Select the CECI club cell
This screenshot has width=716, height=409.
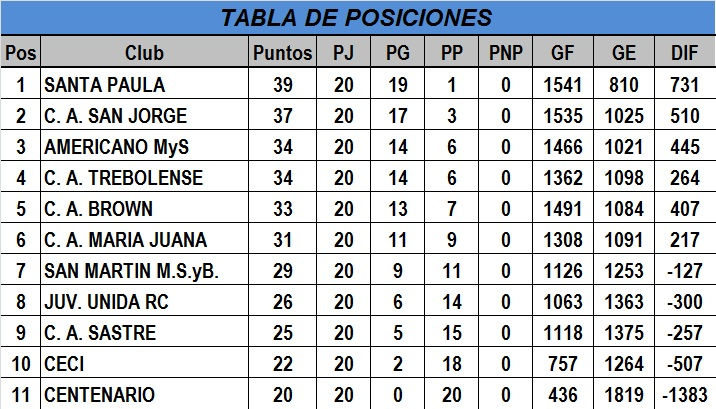pyautogui.click(x=144, y=364)
